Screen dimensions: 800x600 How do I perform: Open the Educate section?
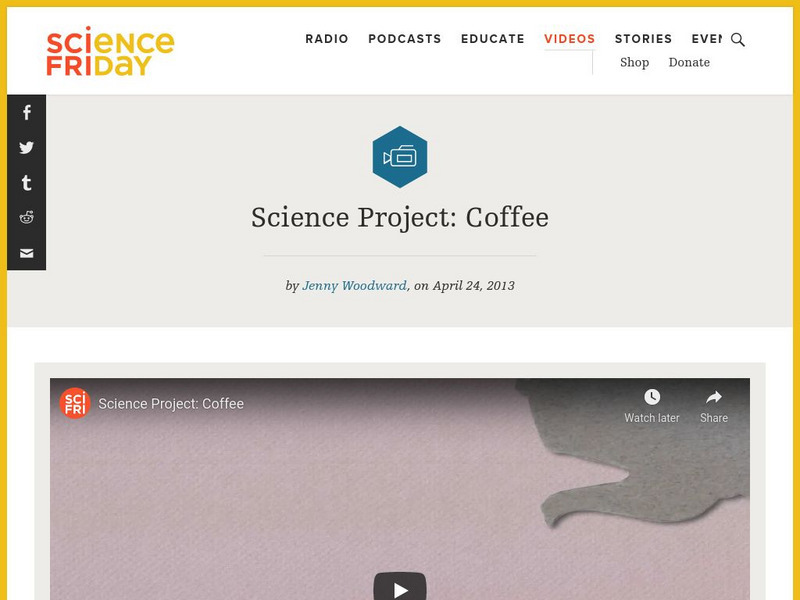[x=492, y=39]
